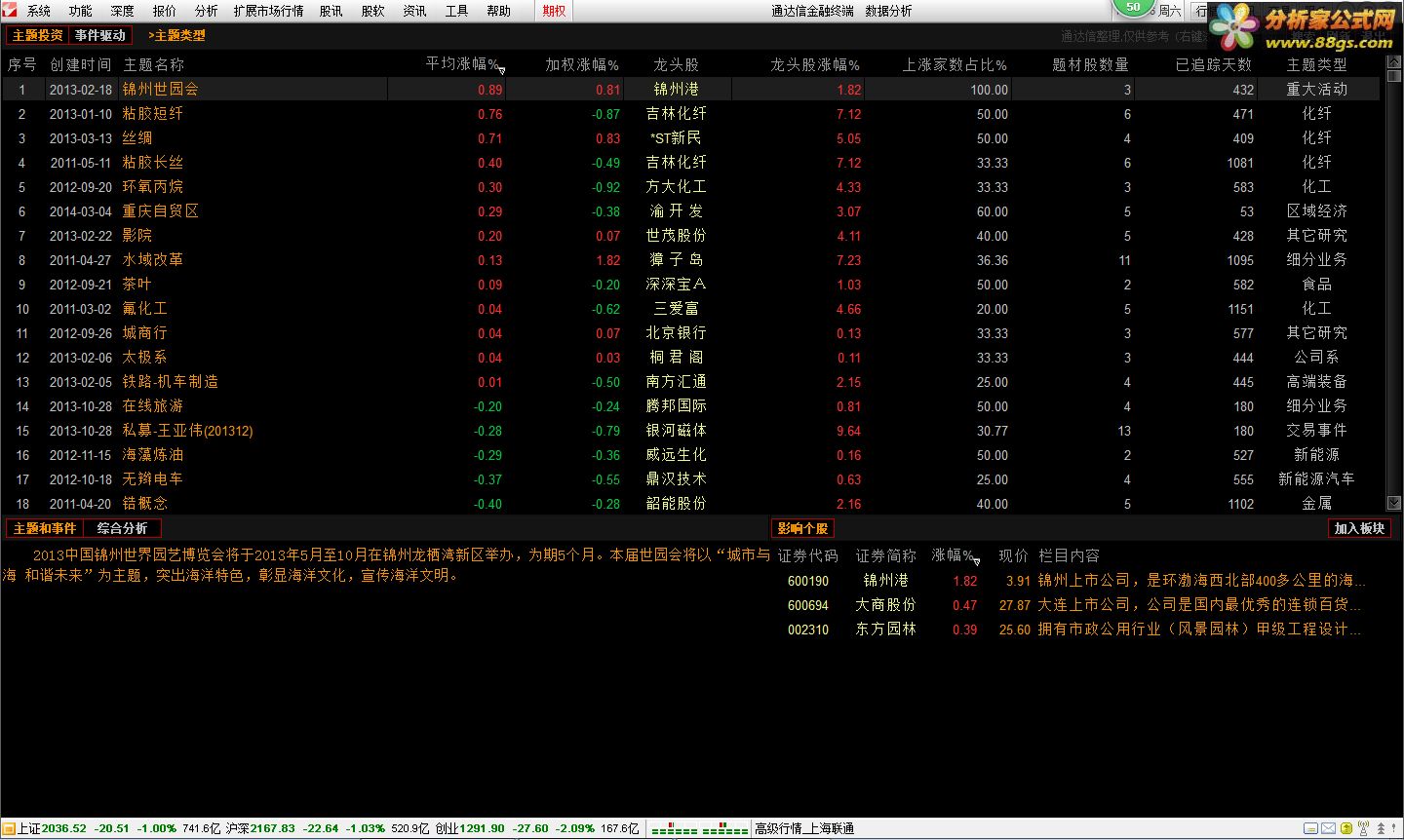The width and height of the screenshot is (1404, 840).
Task: Open the 功能 menu
Action: (x=81, y=11)
